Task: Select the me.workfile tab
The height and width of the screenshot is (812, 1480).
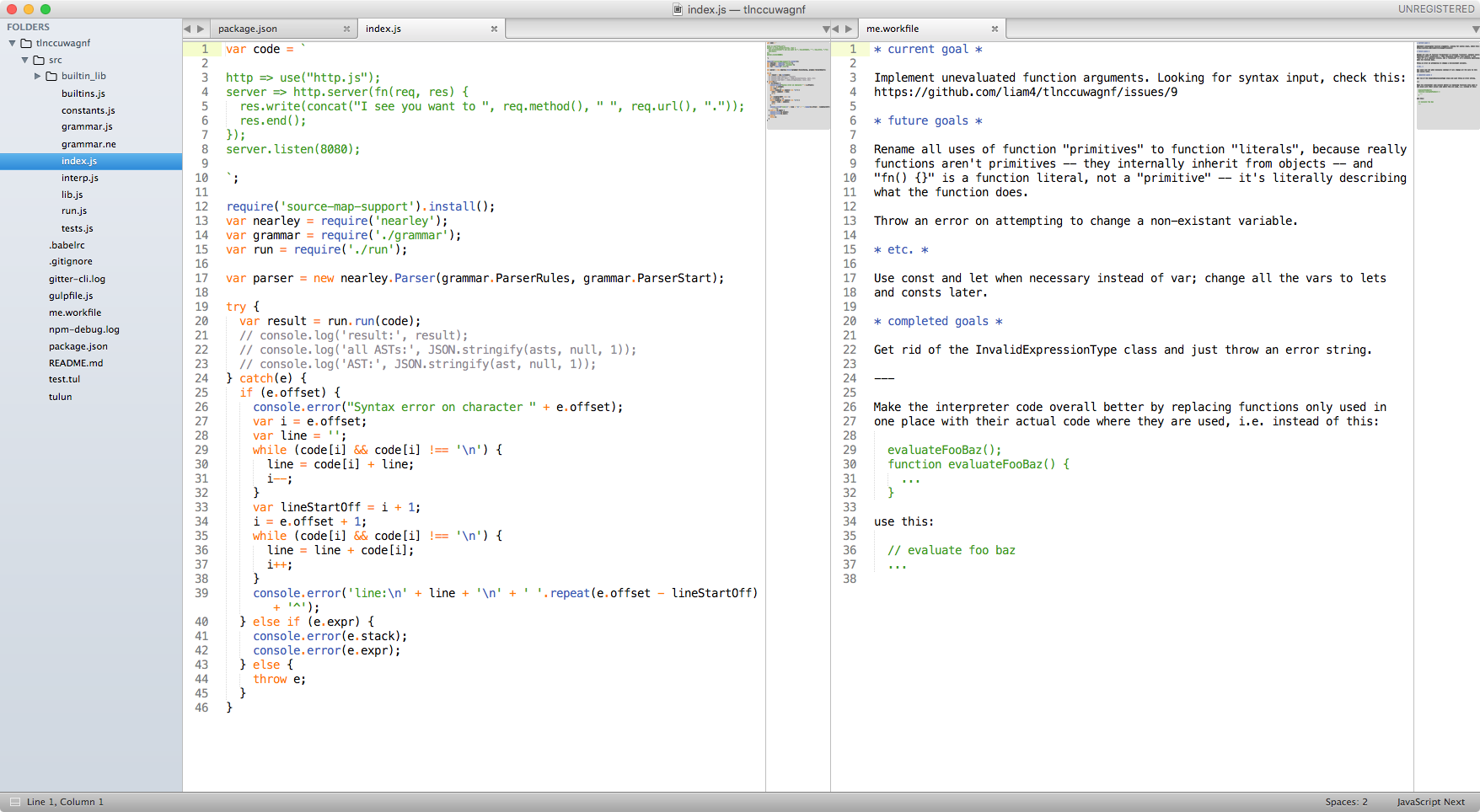Action: (893, 29)
